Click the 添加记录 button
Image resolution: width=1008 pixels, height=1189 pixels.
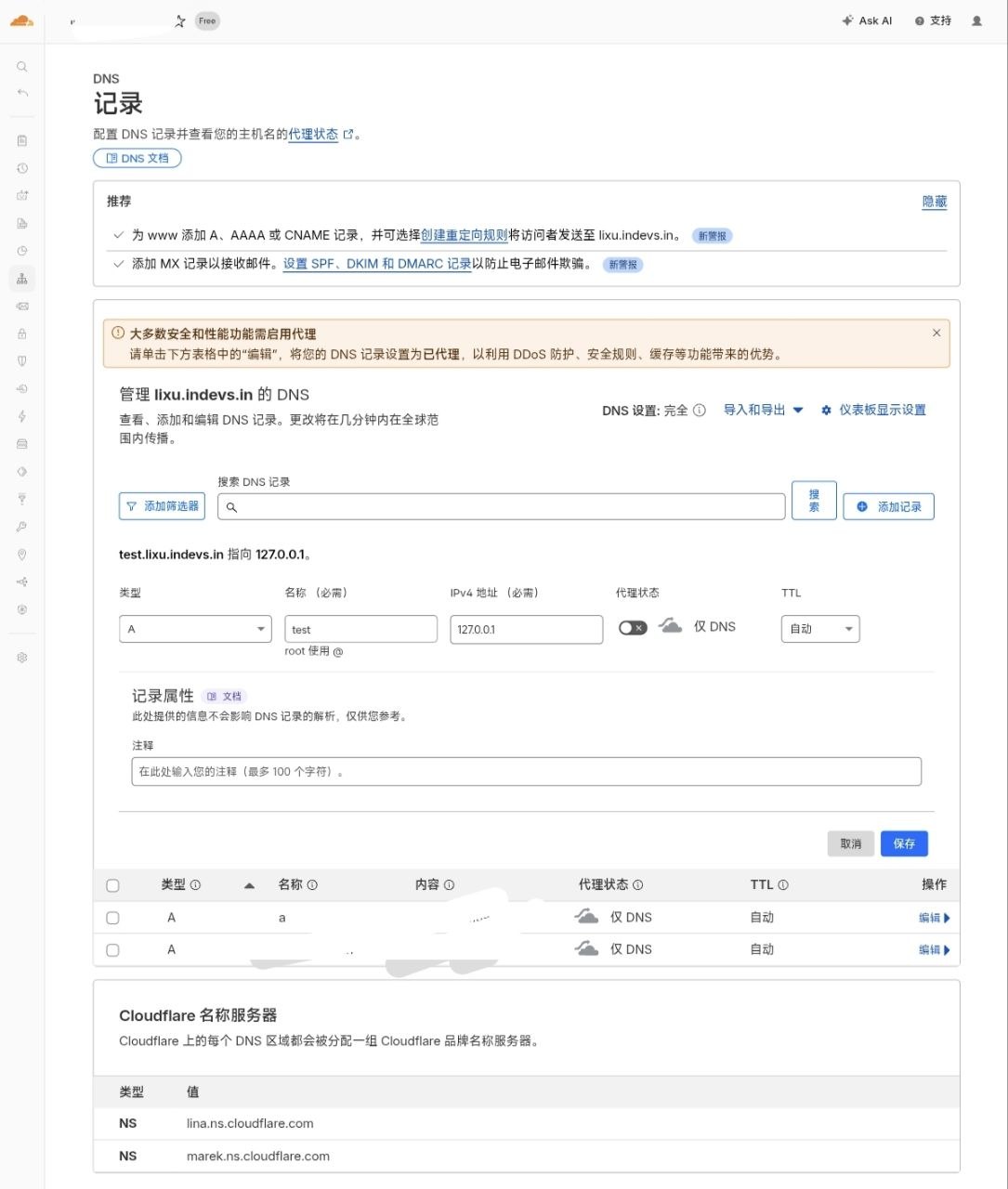coord(889,506)
